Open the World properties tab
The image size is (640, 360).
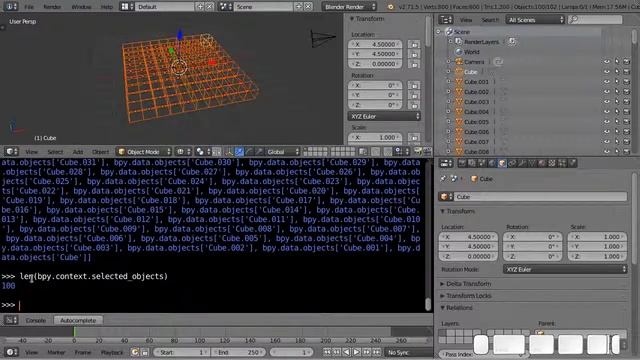pos(492,163)
